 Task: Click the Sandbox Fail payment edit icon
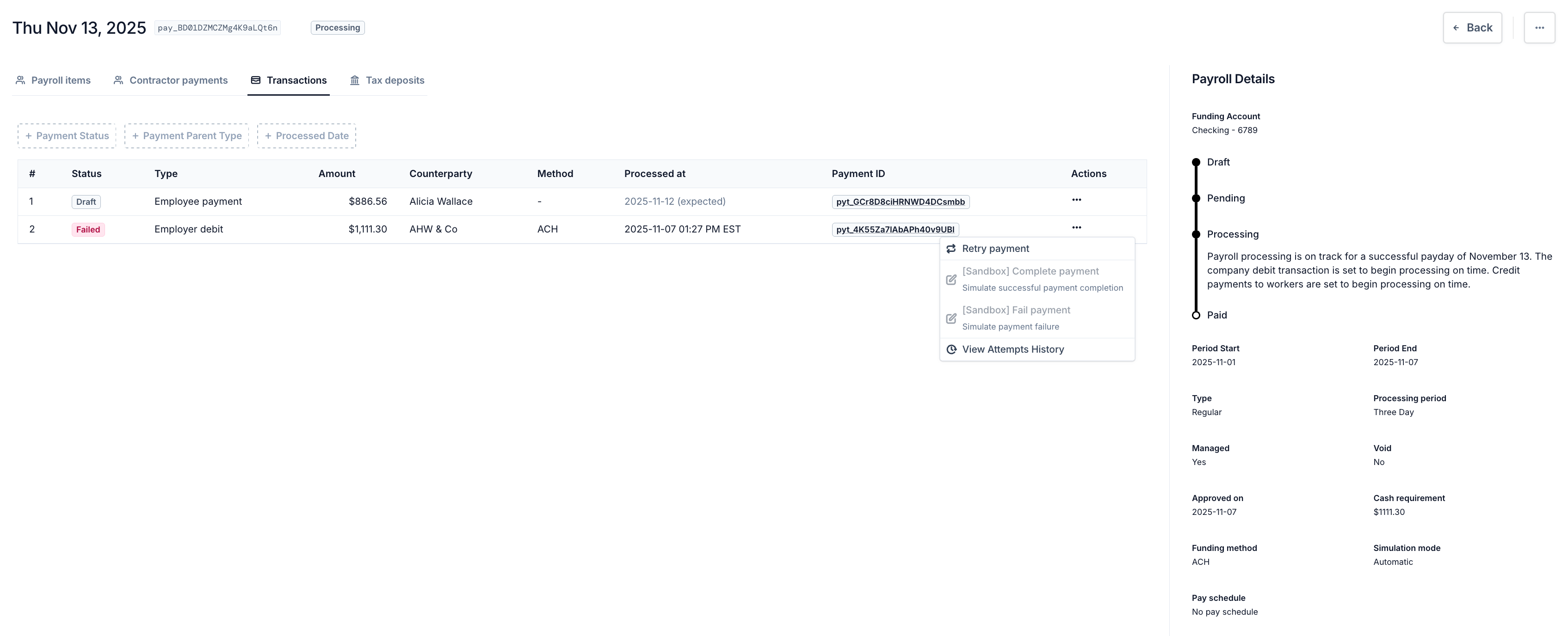coord(951,318)
